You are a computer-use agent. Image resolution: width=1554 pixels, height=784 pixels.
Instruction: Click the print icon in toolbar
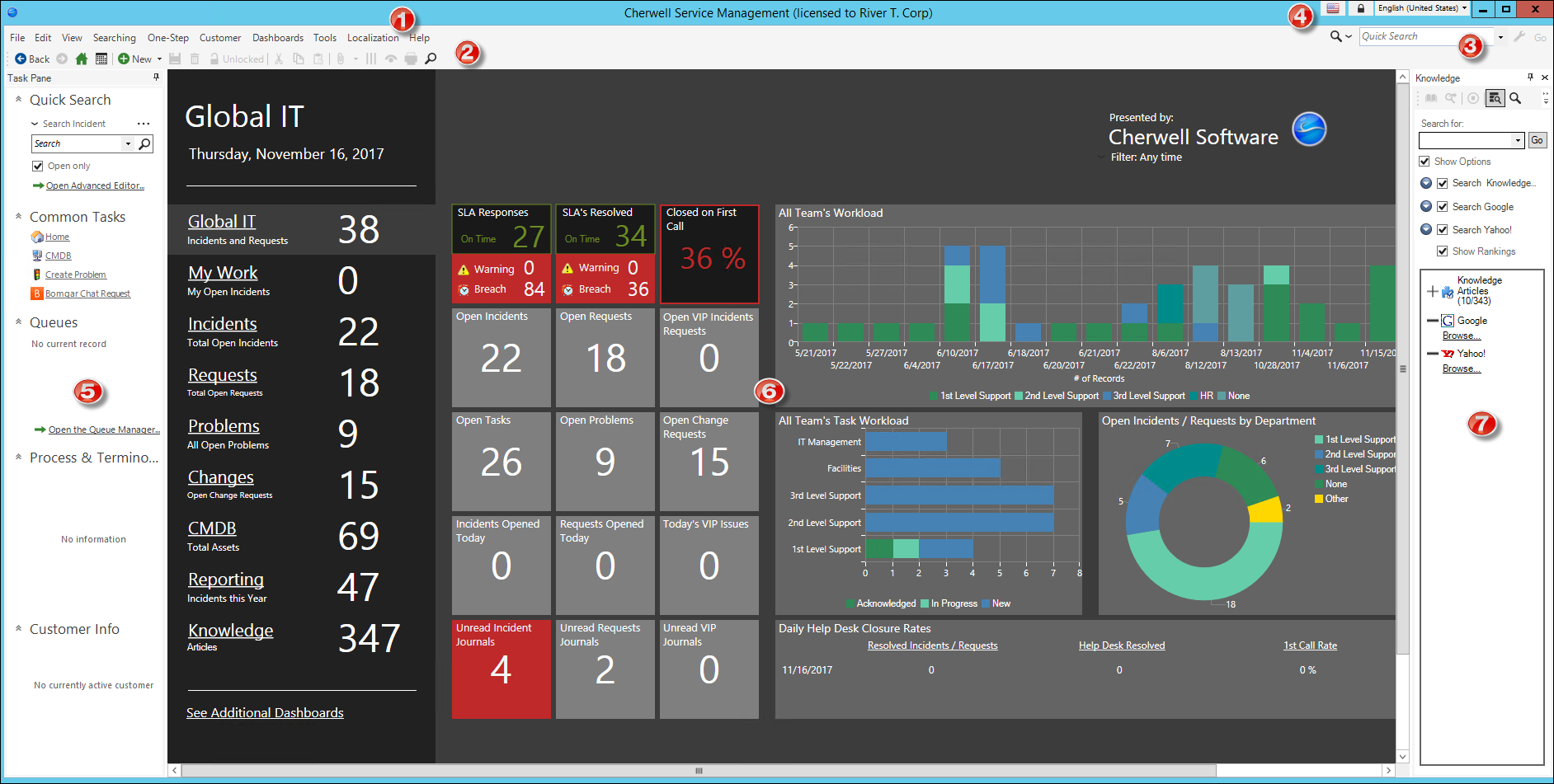click(411, 59)
